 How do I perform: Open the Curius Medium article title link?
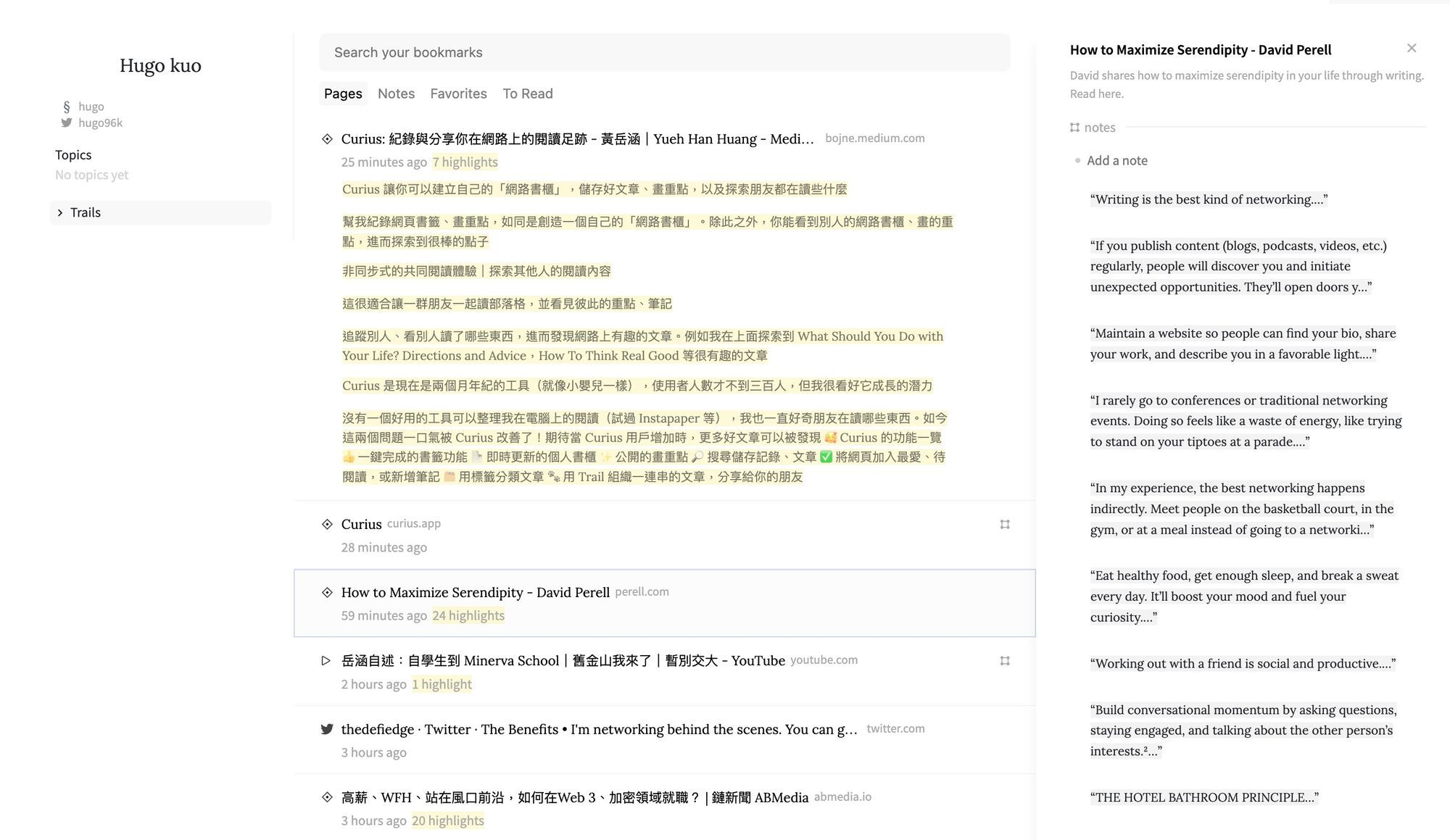pos(578,139)
